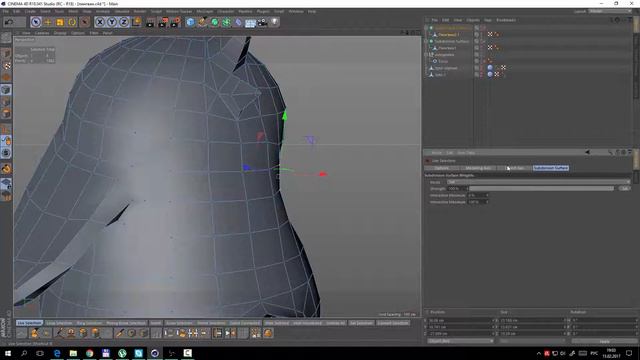Click the Apply button in coordinates panel

click(x=604, y=341)
